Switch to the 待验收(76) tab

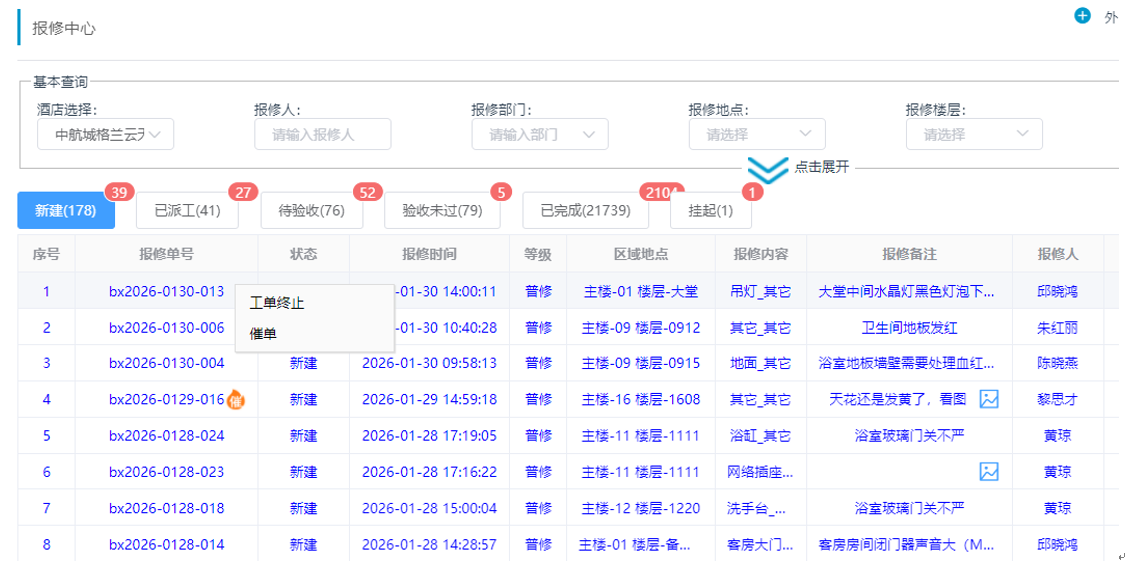311,210
